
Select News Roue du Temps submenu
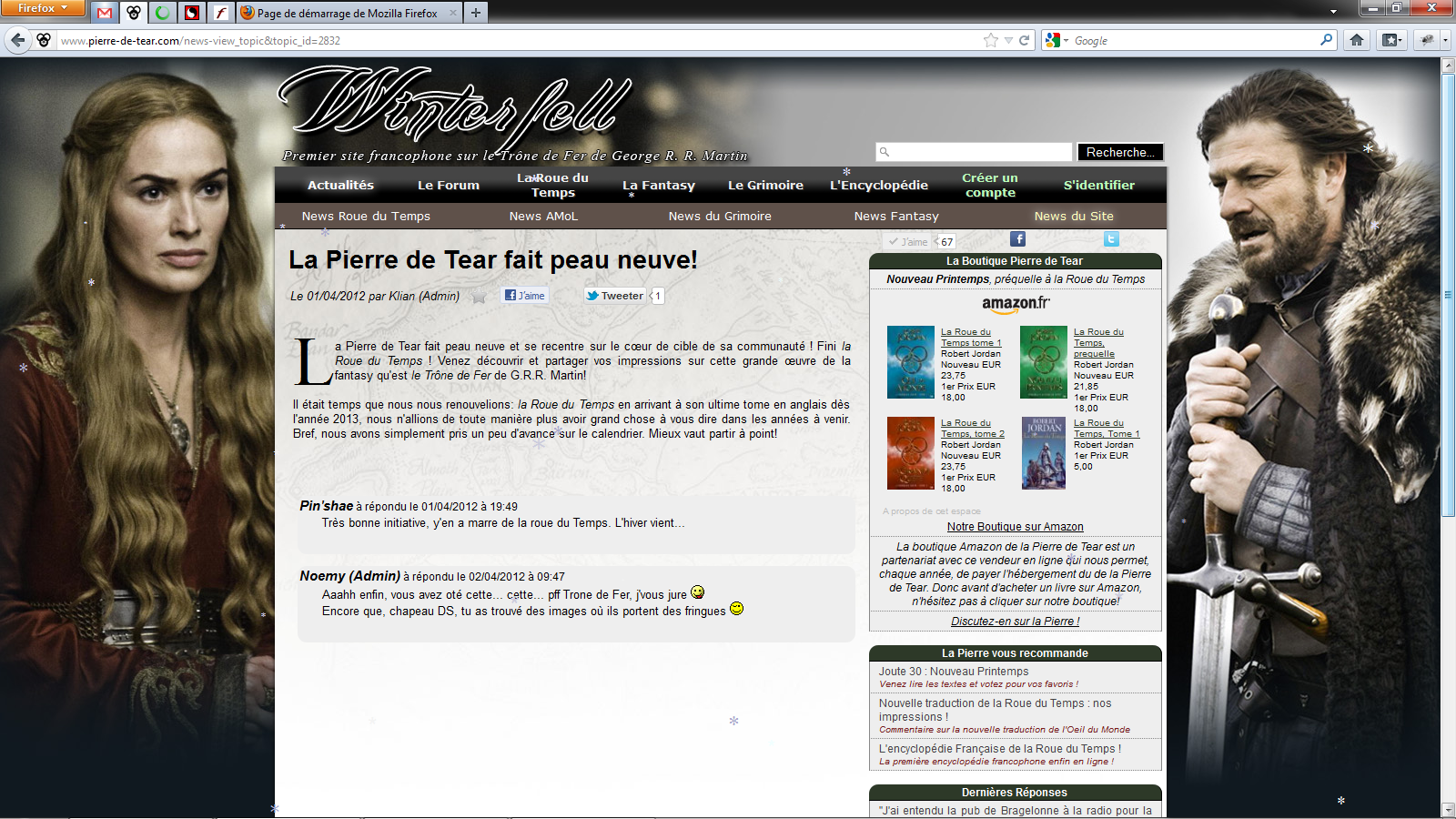click(x=366, y=216)
